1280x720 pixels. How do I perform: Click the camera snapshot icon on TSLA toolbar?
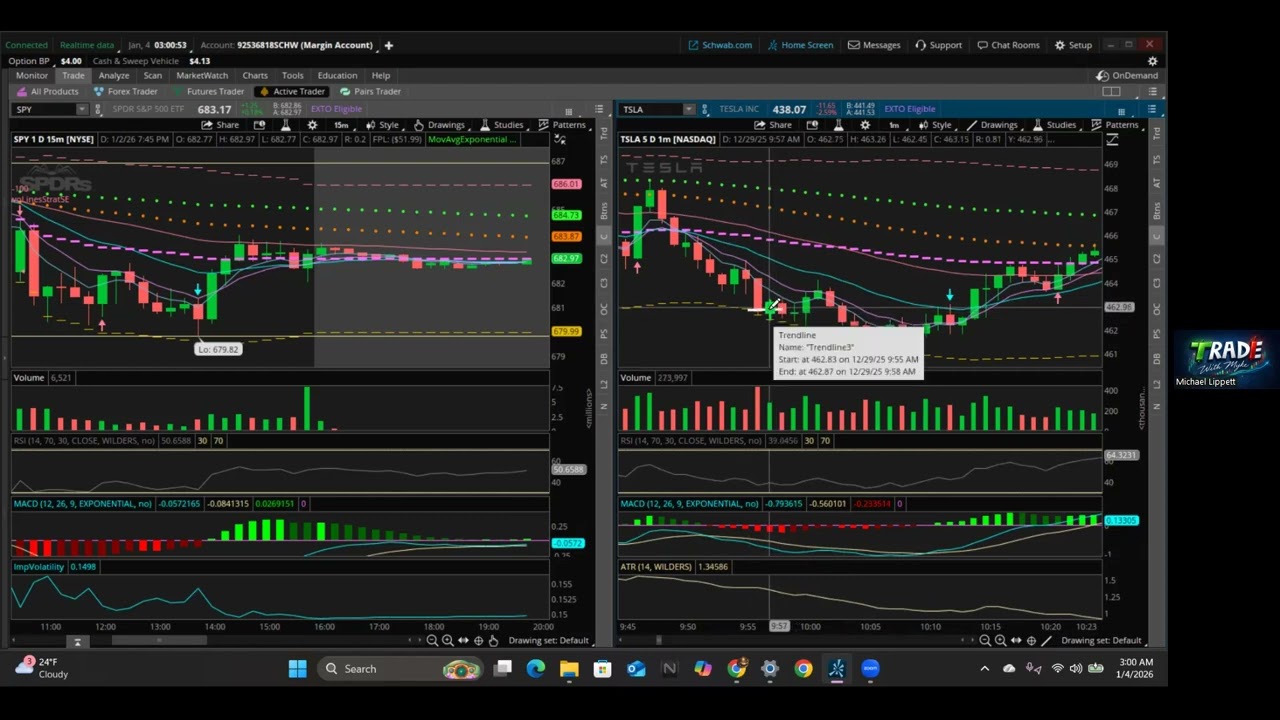[812, 125]
